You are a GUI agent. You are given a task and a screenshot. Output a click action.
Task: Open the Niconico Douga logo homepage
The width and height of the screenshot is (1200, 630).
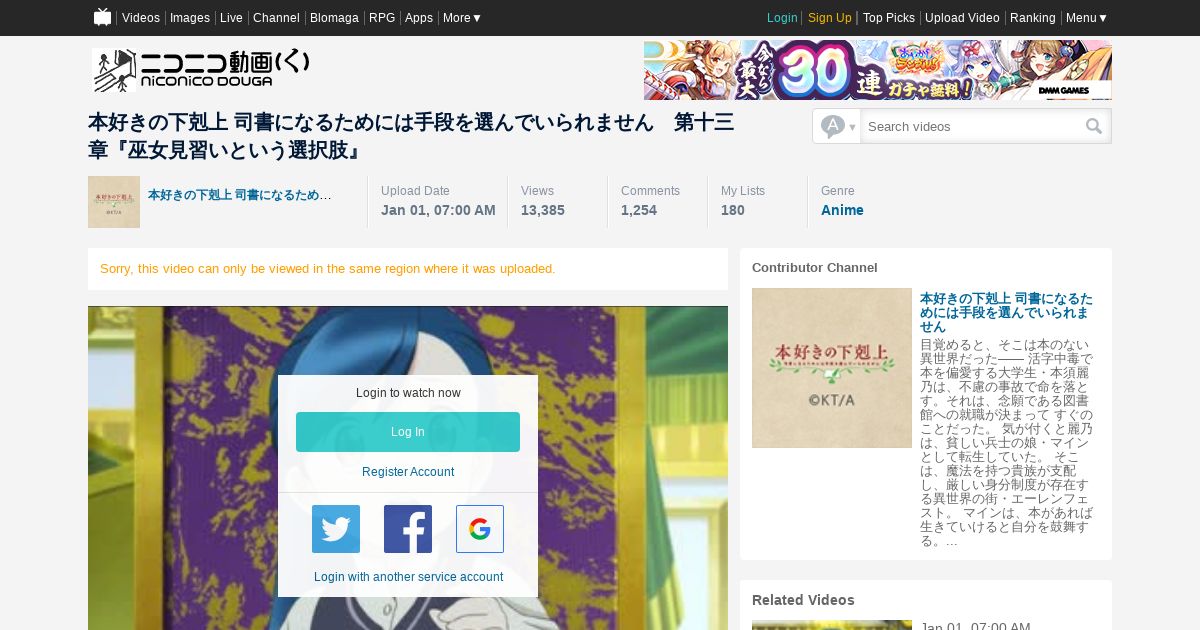click(201, 70)
